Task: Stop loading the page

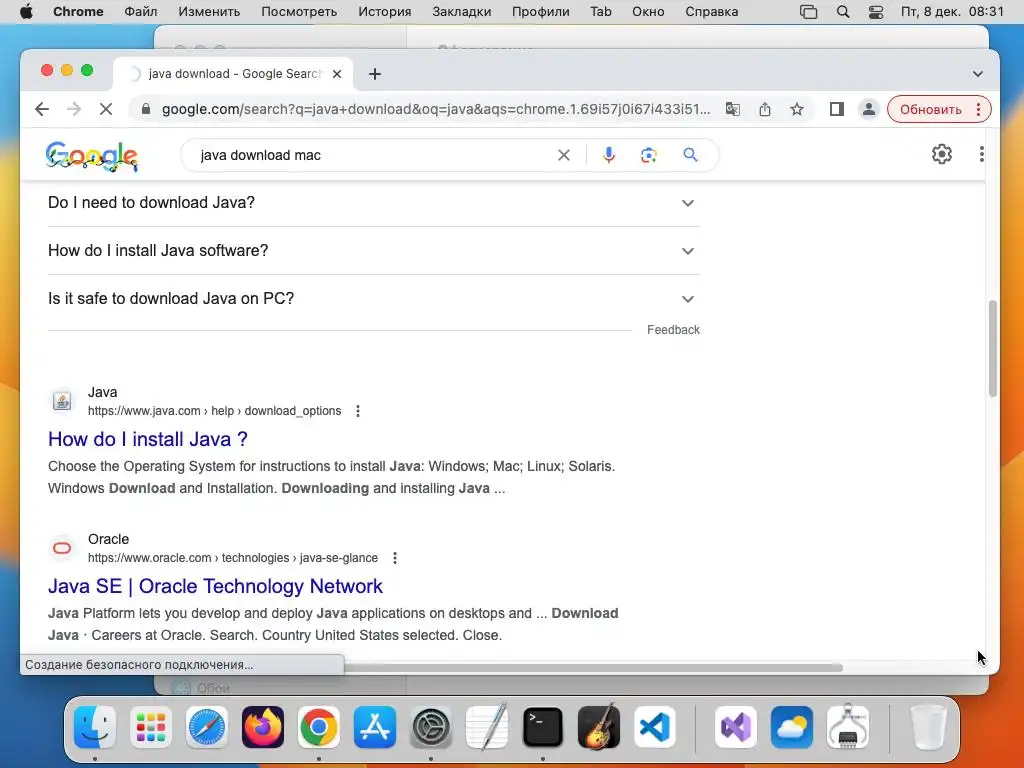Action: (106, 109)
